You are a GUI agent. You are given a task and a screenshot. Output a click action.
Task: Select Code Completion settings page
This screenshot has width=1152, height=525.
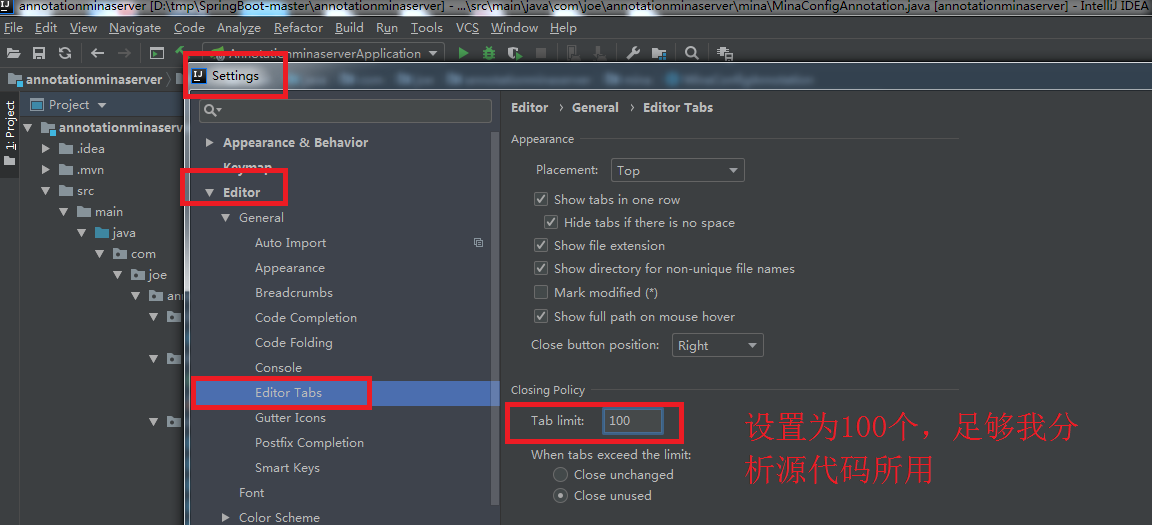pos(306,318)
